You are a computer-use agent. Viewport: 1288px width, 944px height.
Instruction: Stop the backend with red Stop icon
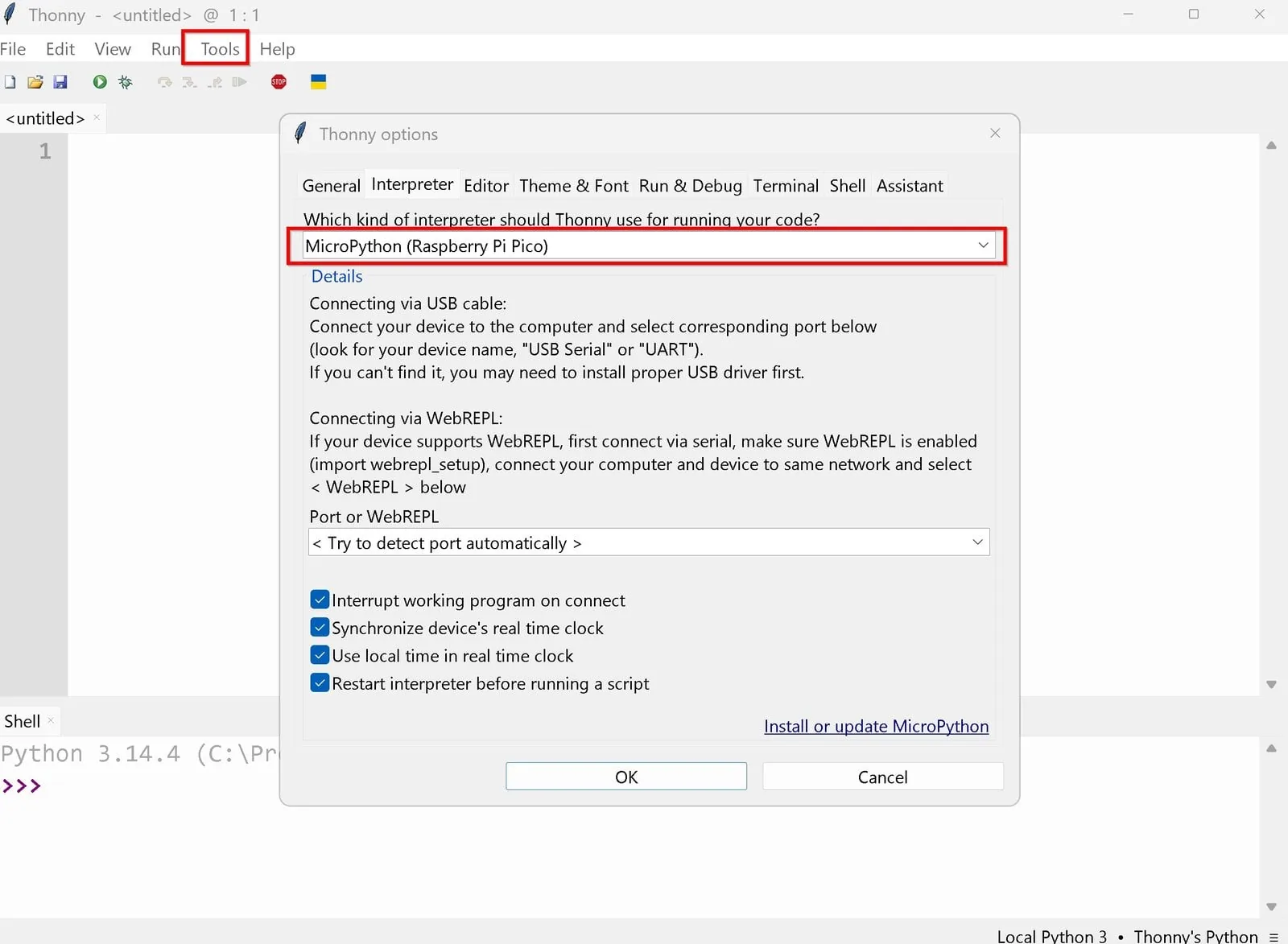(x=279, y=82)
